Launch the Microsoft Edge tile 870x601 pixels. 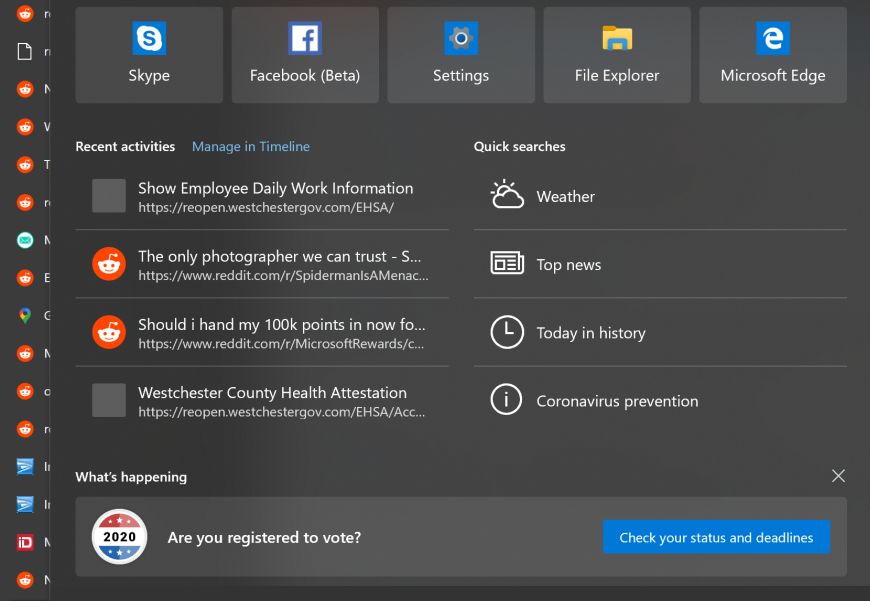tap(773, 54)
